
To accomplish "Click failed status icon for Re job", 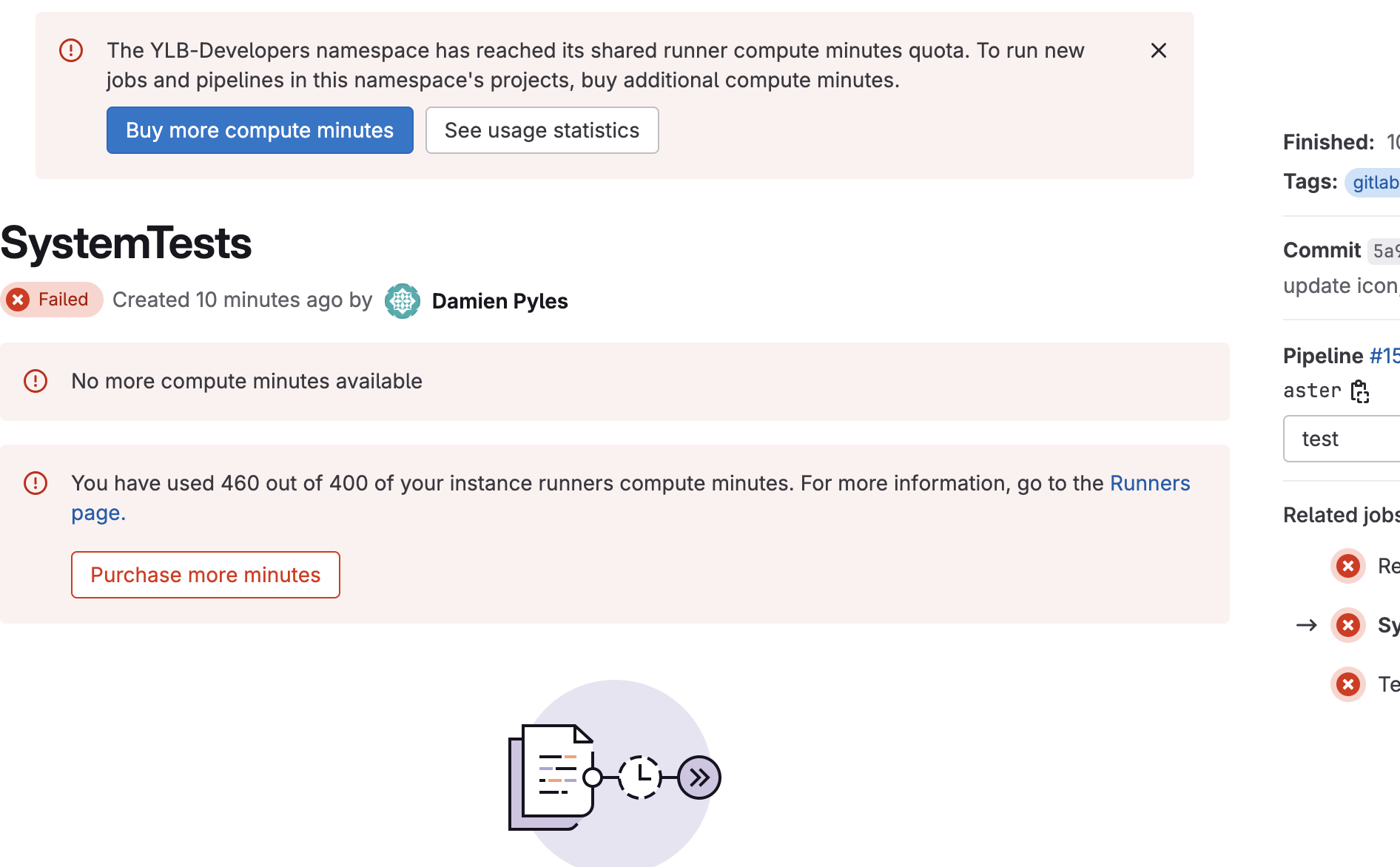I will pyautogui.click(x=1348, y=566).
